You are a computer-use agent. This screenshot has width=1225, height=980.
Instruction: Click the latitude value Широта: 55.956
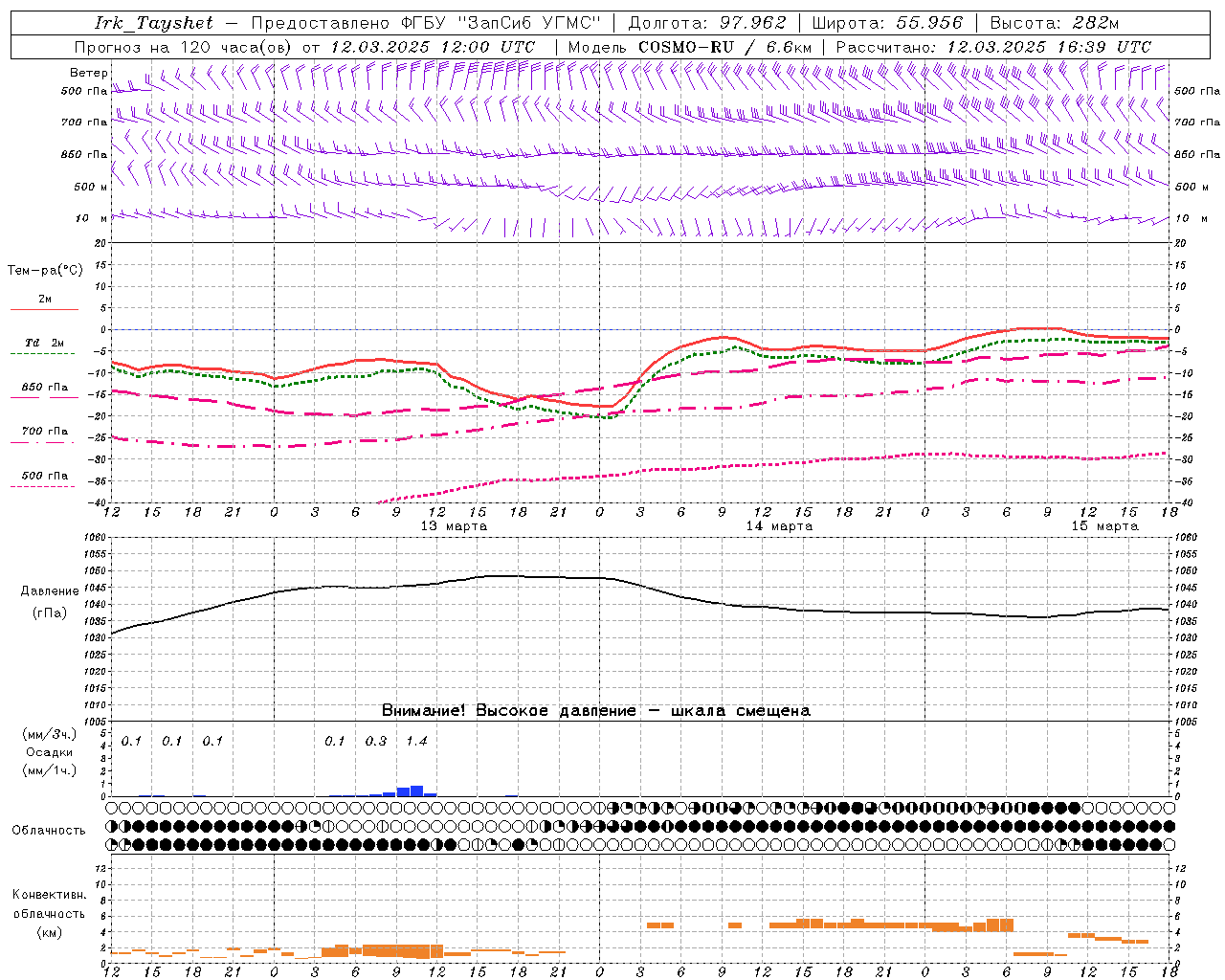pos(887,23)
